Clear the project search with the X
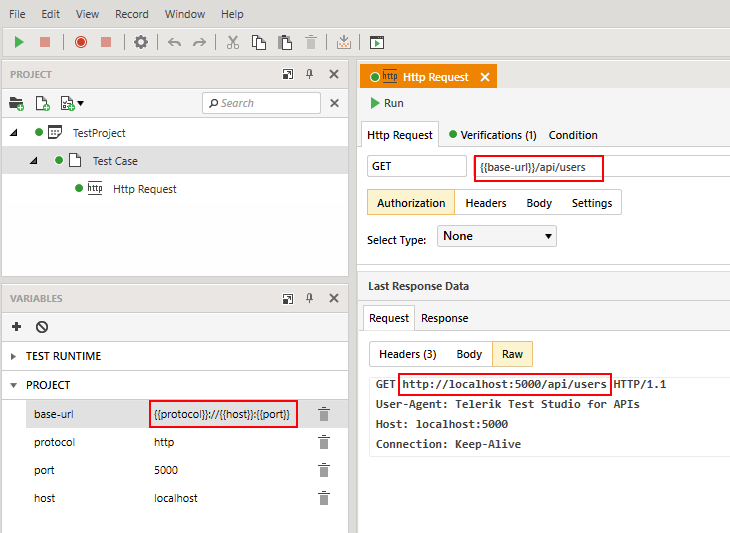 point(334,103)
